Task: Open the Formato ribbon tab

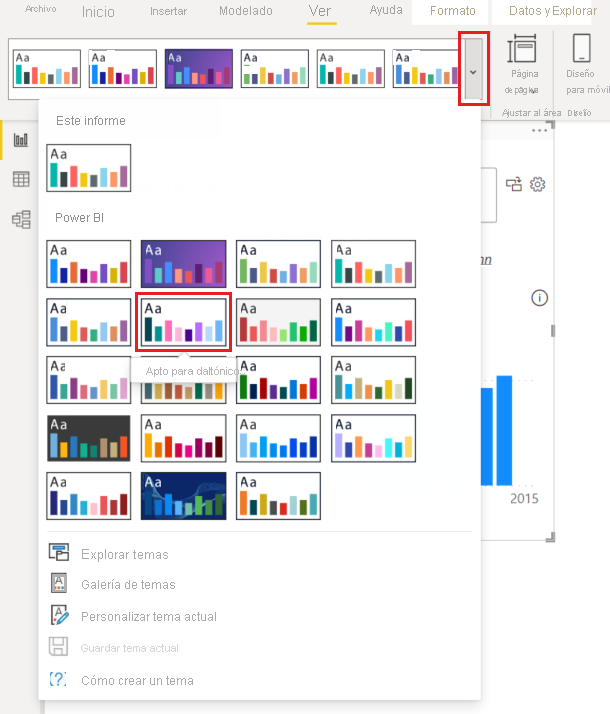Action: click(452, 10)
